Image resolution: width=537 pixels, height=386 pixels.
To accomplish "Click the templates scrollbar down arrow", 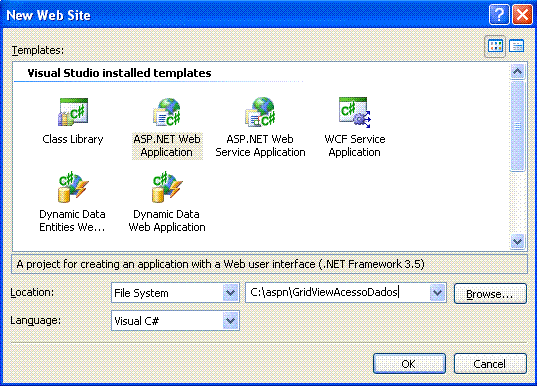I will click(517, 241).
